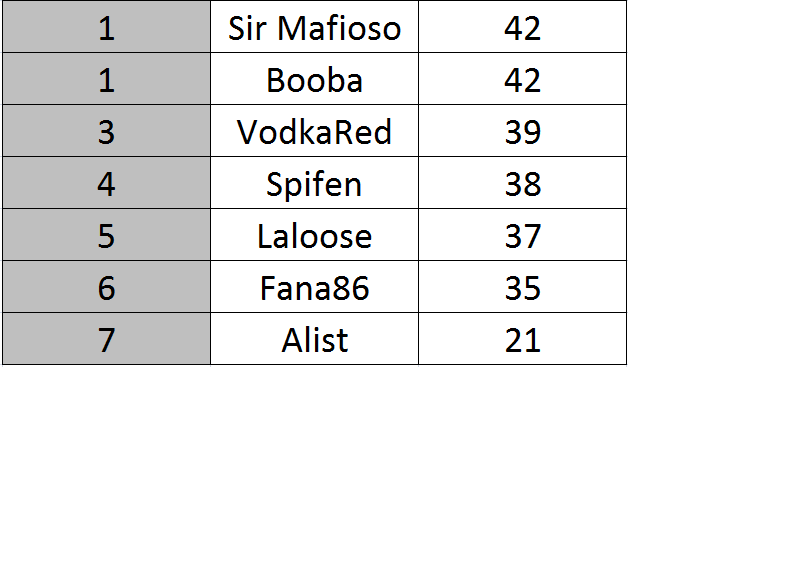
Task: Click Booba's score of 42
Action: 522,79
